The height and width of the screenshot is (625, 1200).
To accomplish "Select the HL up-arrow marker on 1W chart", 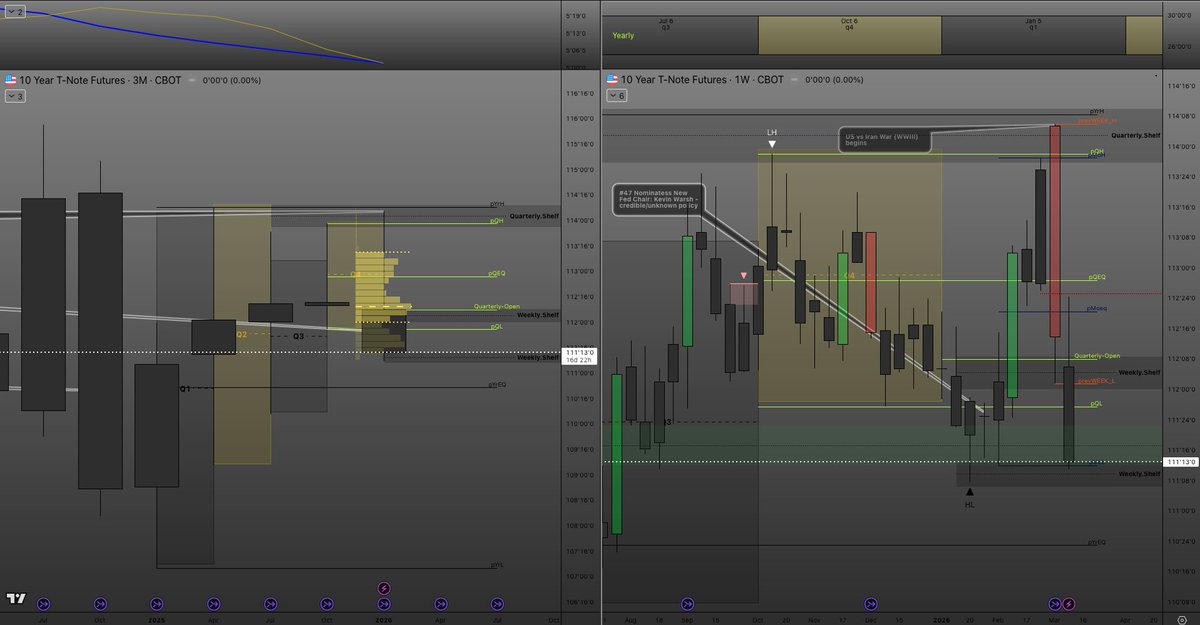I will pos(969,491).
